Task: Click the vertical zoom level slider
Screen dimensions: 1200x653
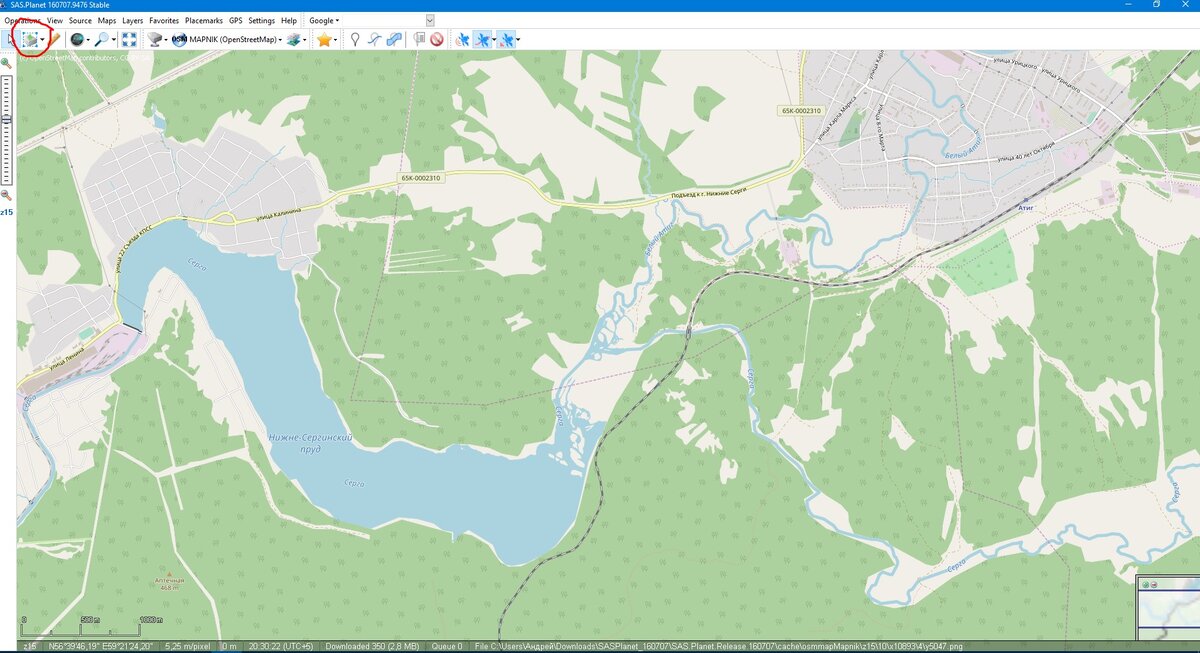Action: pos(6,129)
